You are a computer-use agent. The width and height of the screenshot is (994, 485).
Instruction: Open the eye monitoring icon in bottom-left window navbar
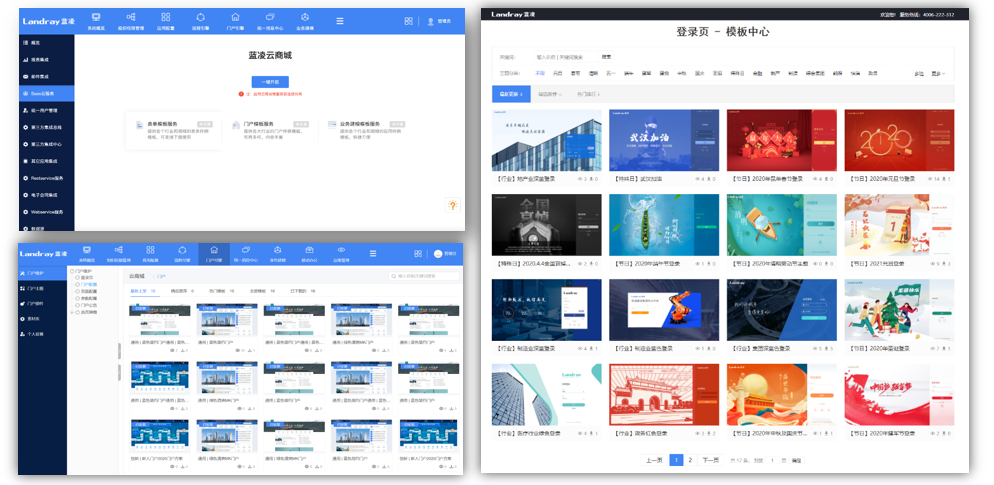pos(341,250)
